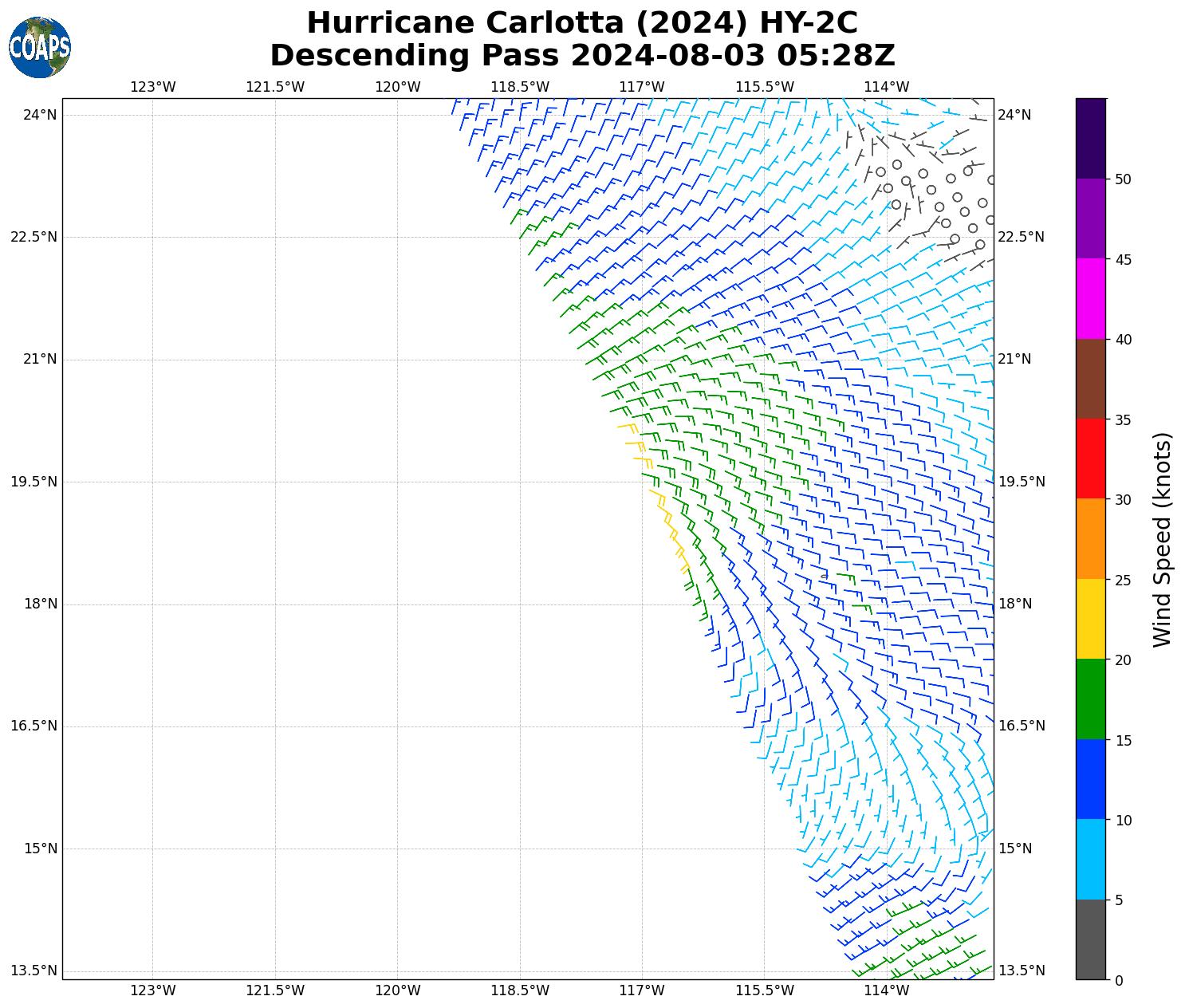Select the light blue 5–10 knots swatch

pos(1090,859)
